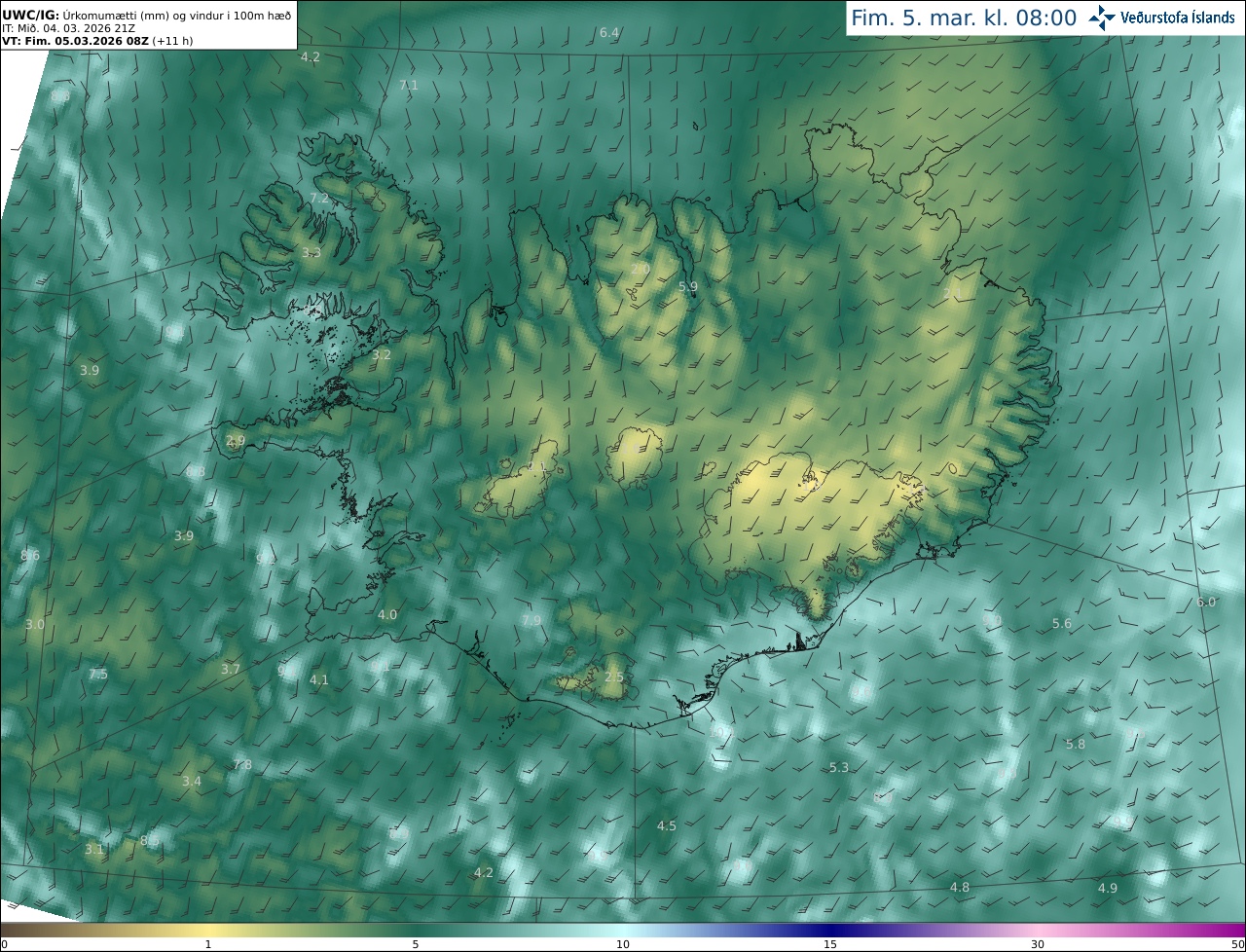Click the map value '5.8'

click(1076, 745)
